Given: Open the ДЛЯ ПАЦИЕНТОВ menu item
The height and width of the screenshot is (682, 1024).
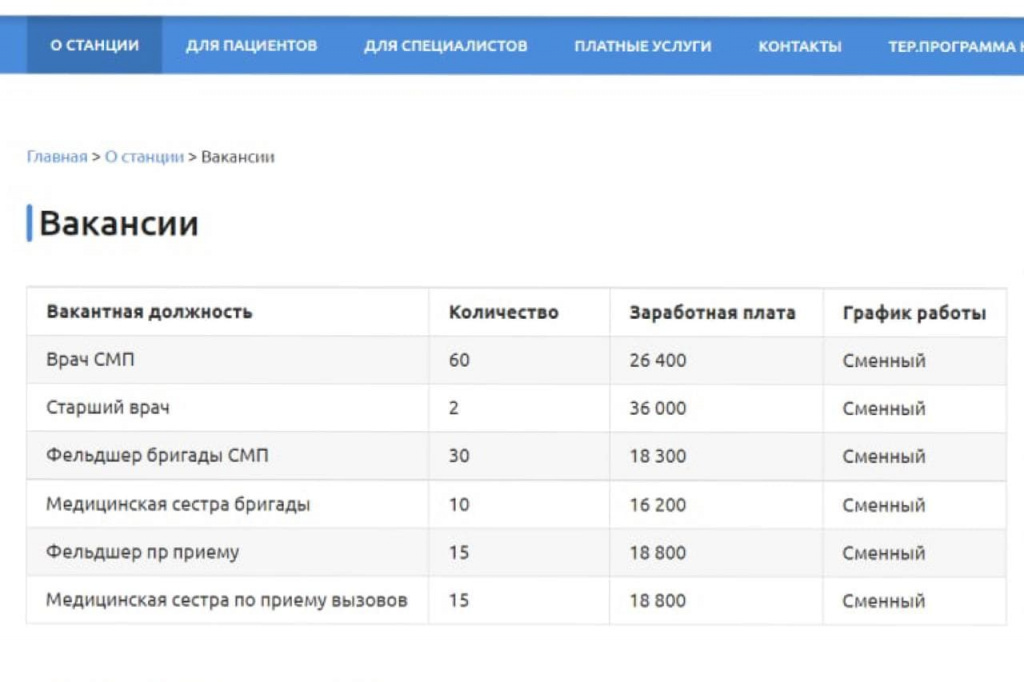Looking at the screenshot, I should [248, 44].
